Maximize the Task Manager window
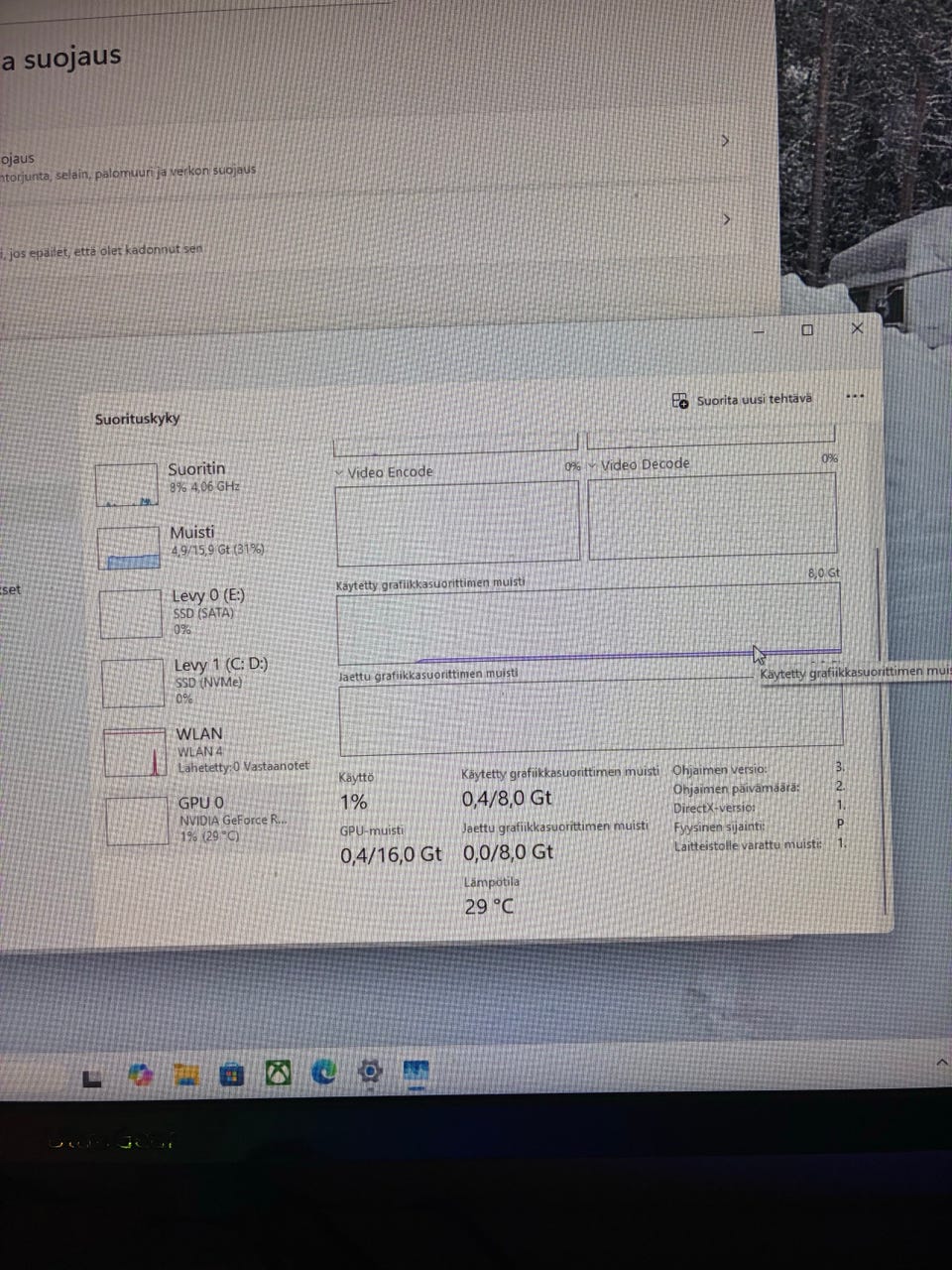 [807, 329]
